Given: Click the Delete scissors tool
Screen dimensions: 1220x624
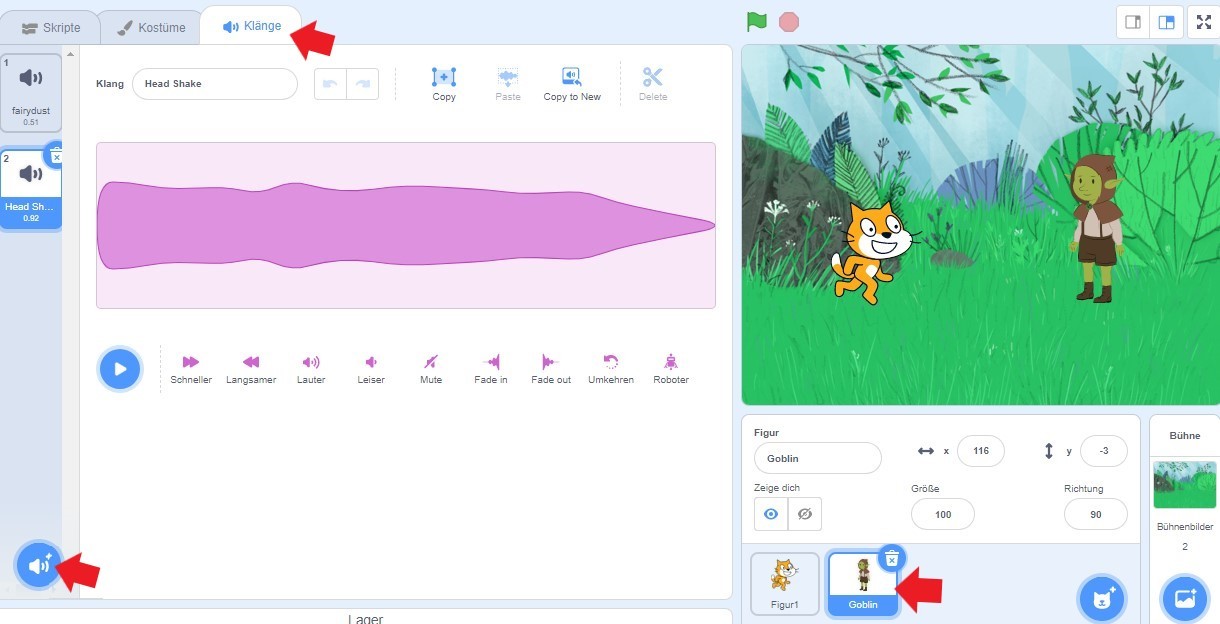Looking at the screenshot, I should pos(653,84).
